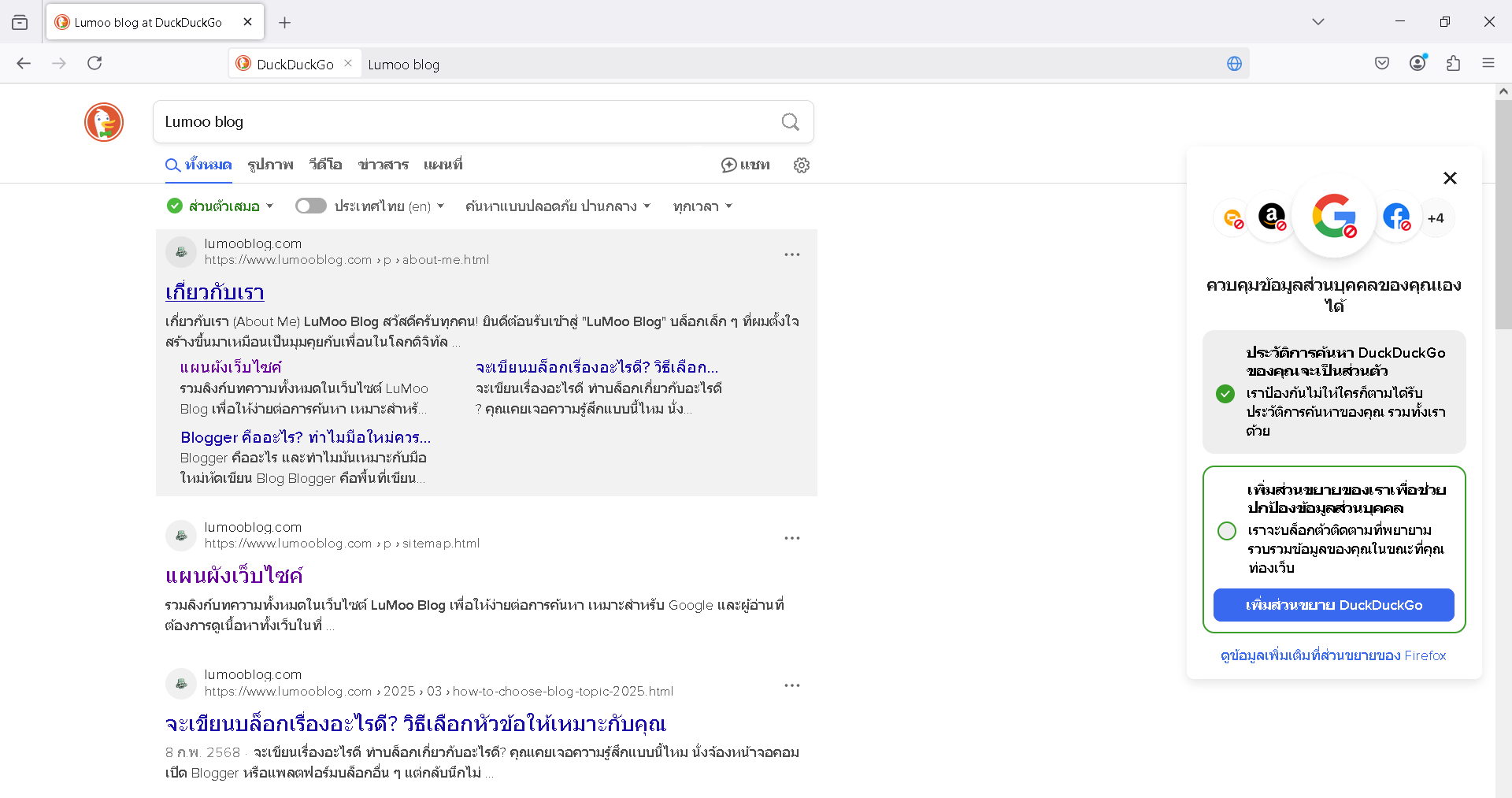Reload the page with refresh icon
Image resolution: width=1512 pixels, height=798 pixels.
point(94,63)
